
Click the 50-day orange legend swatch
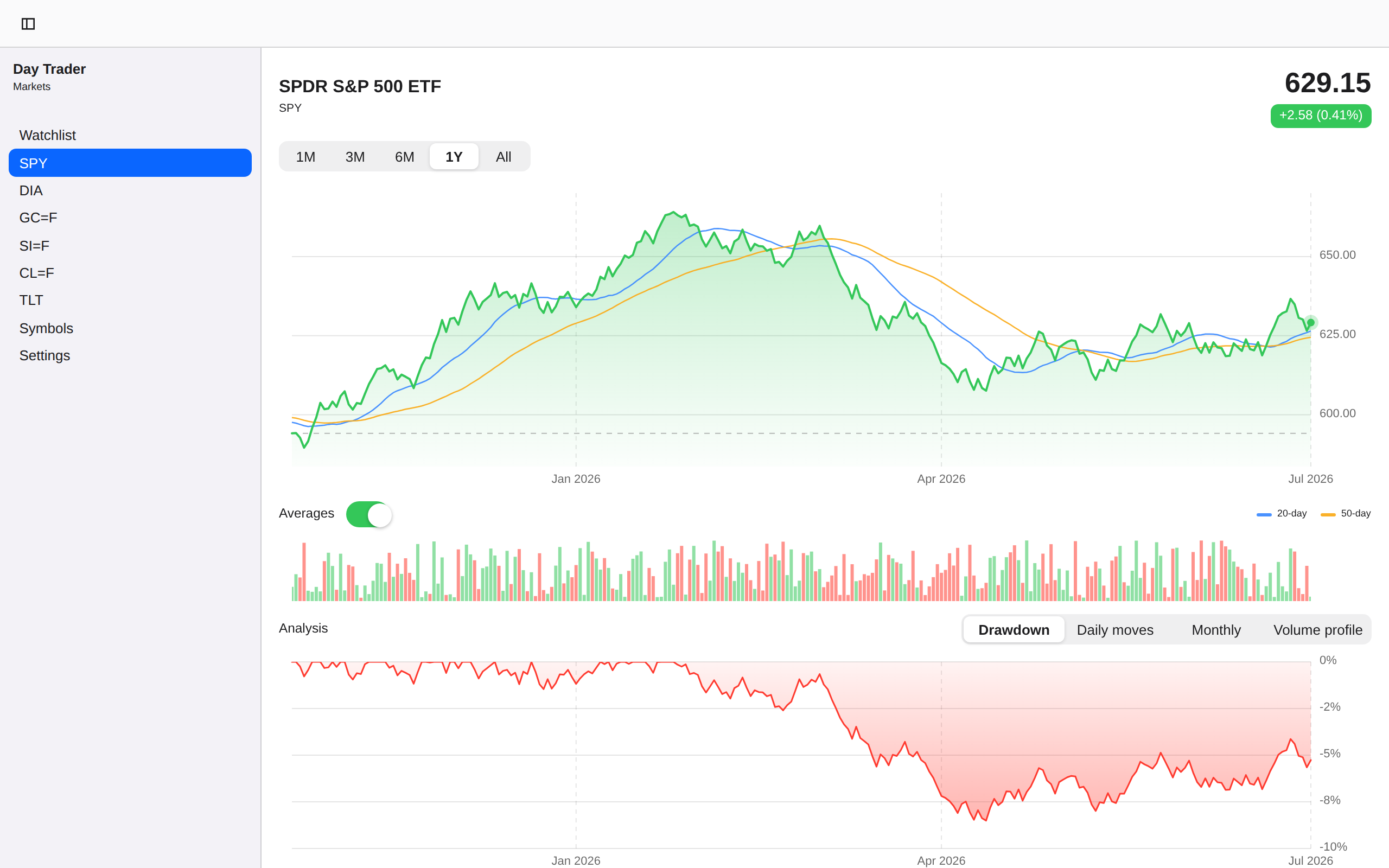point(1328,514)
